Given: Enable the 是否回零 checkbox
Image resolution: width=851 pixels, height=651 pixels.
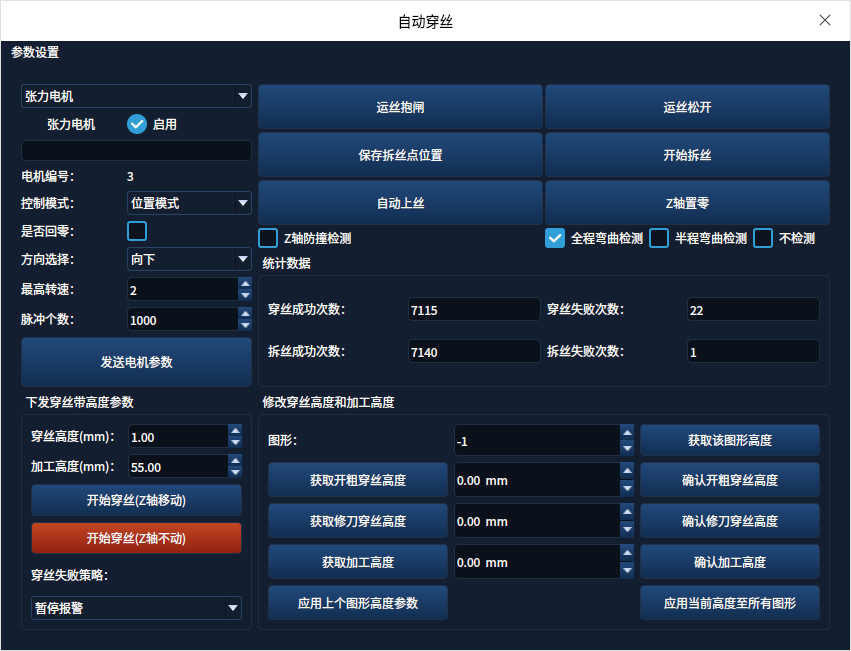Looking at the screenshot, I should [x=137, y=231].
